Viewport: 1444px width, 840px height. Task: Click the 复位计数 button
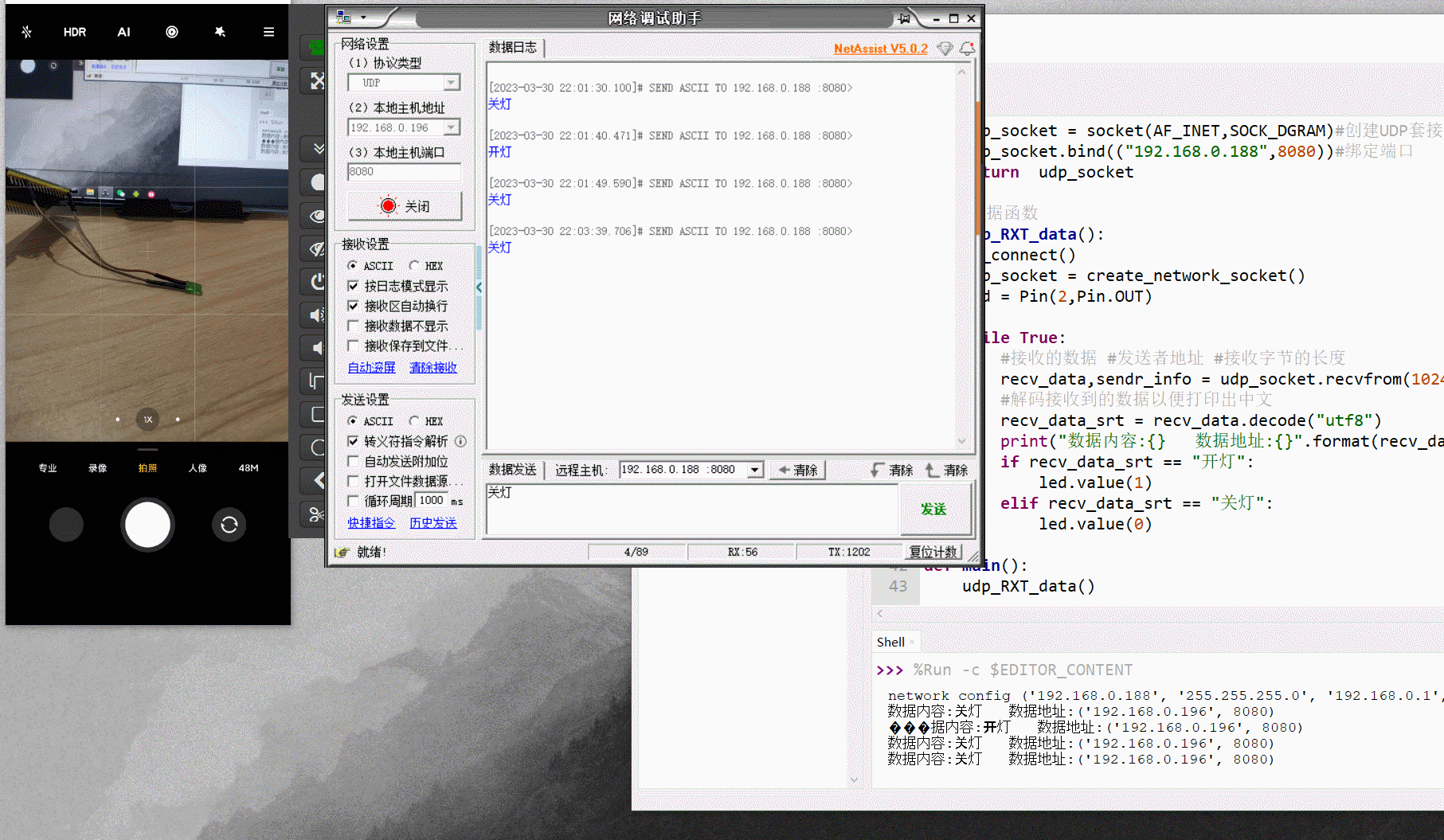click(x=933, y=552)
